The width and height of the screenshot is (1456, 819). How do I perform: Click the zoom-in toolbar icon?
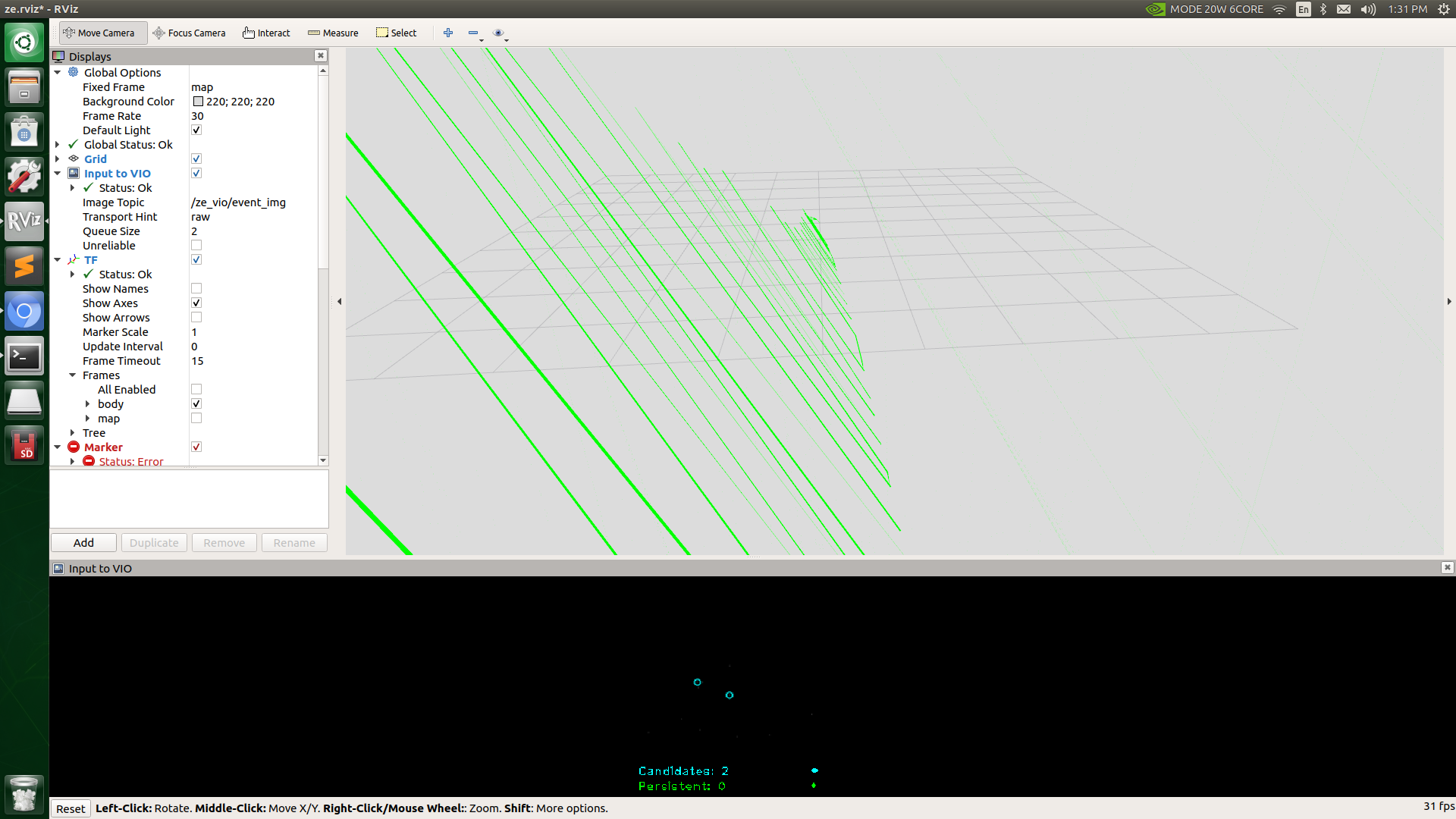pos(448,33)
